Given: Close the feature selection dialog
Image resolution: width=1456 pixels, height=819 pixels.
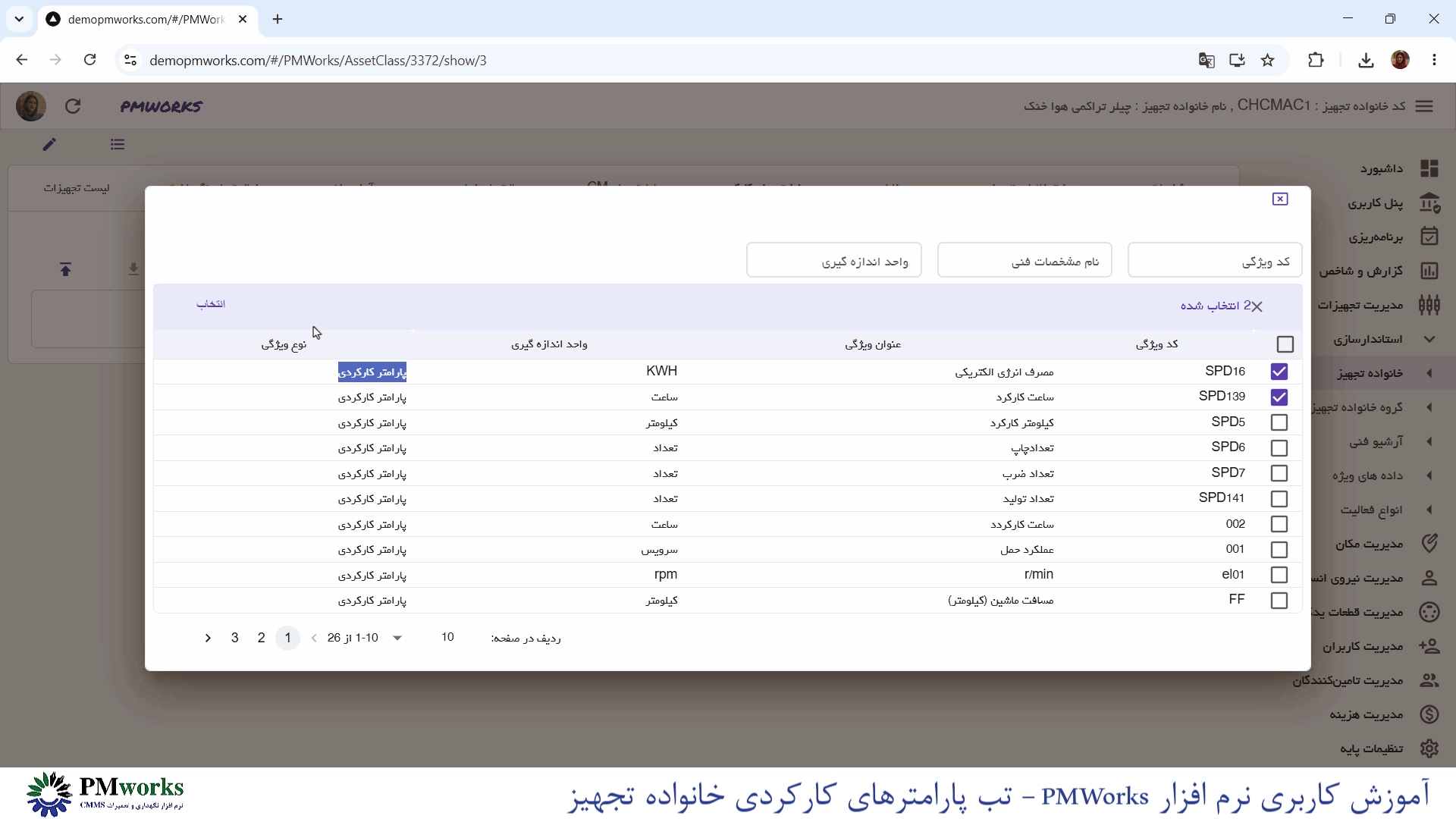Looking at the screenshot, I should 1280,199.
